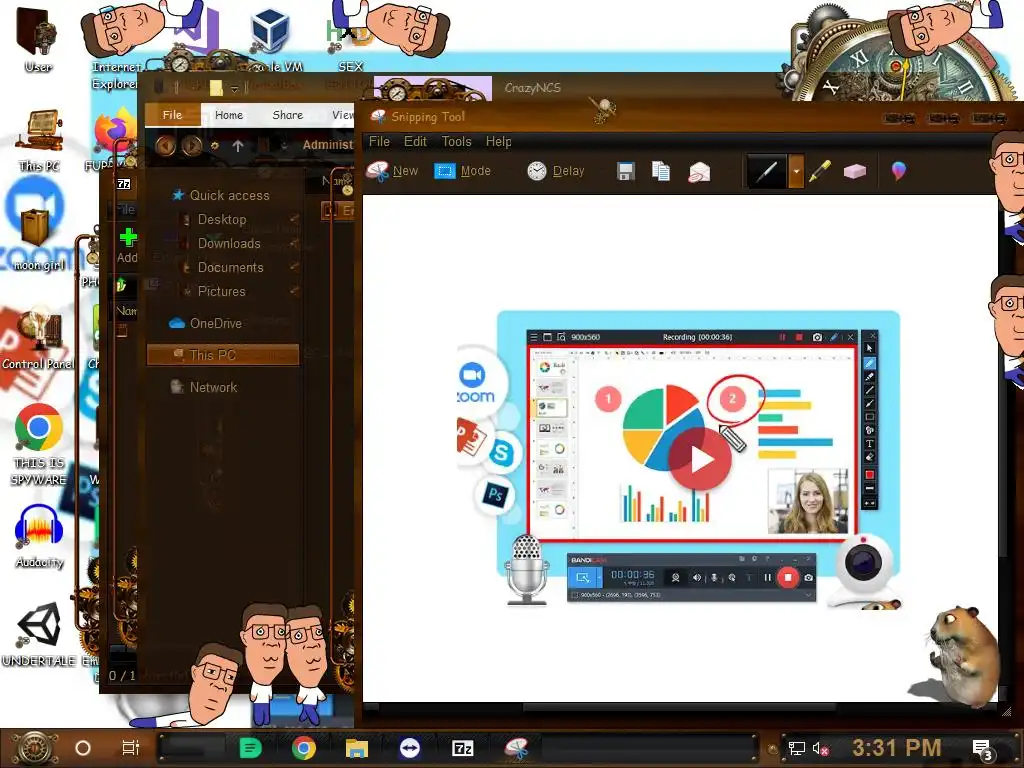
Task: Select This PC in navigation pane
Action: (223, 355)
